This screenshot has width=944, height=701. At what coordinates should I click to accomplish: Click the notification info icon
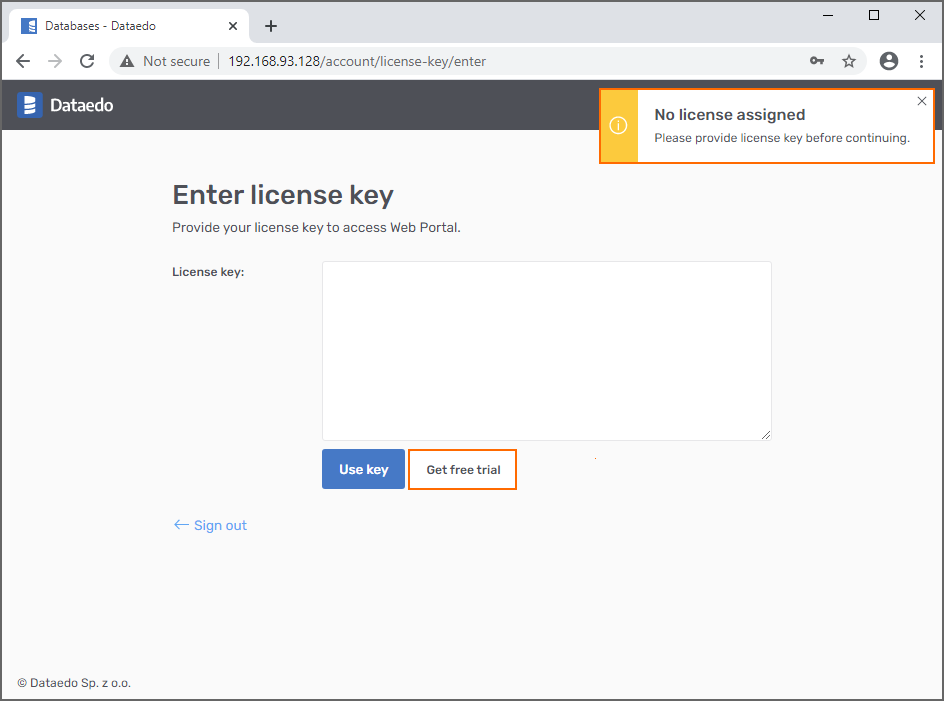618,126
